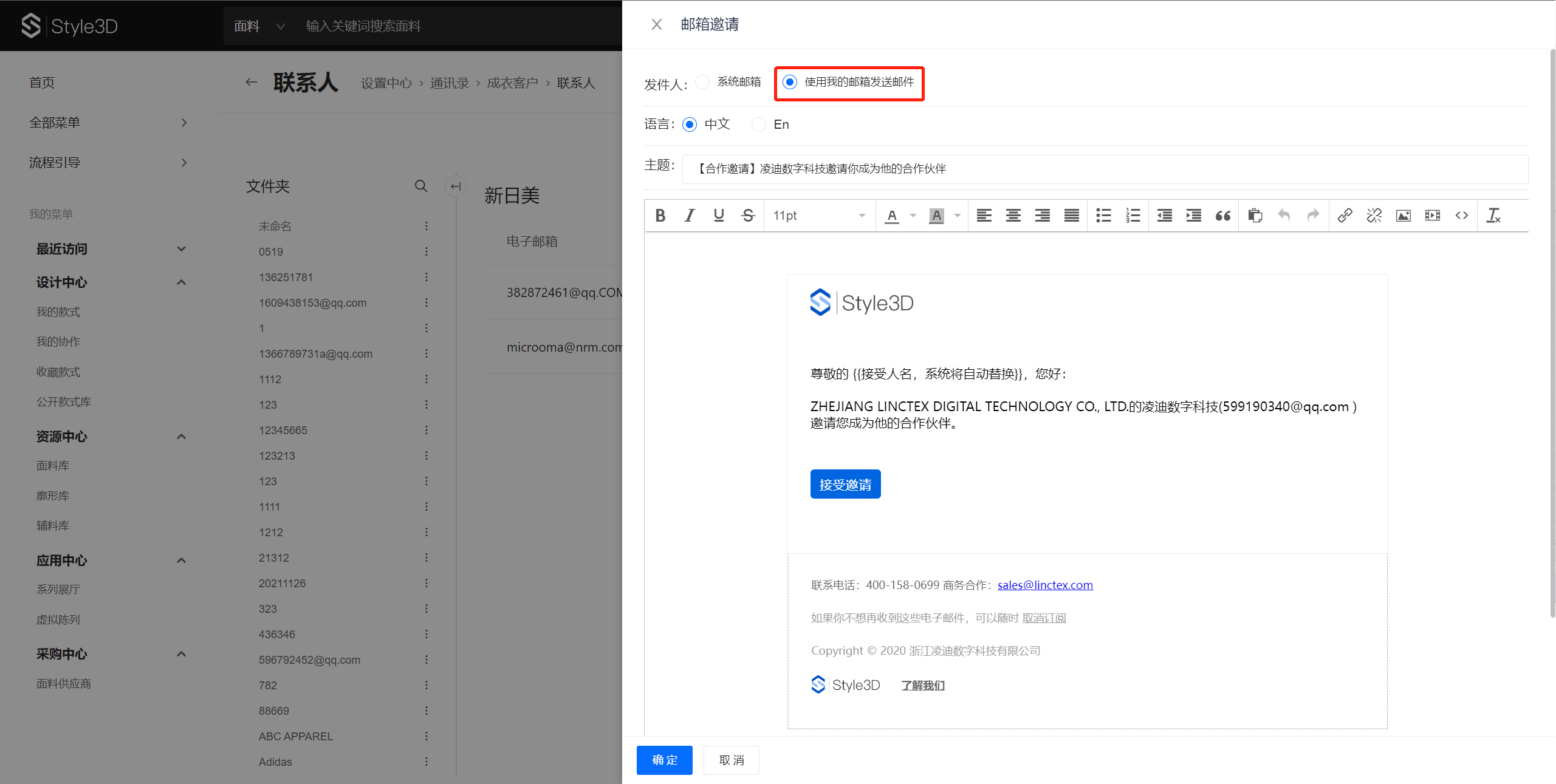This screenshot has width=1556, height=784.
Task: Align text right in editor
Action: pos(1043,216)
